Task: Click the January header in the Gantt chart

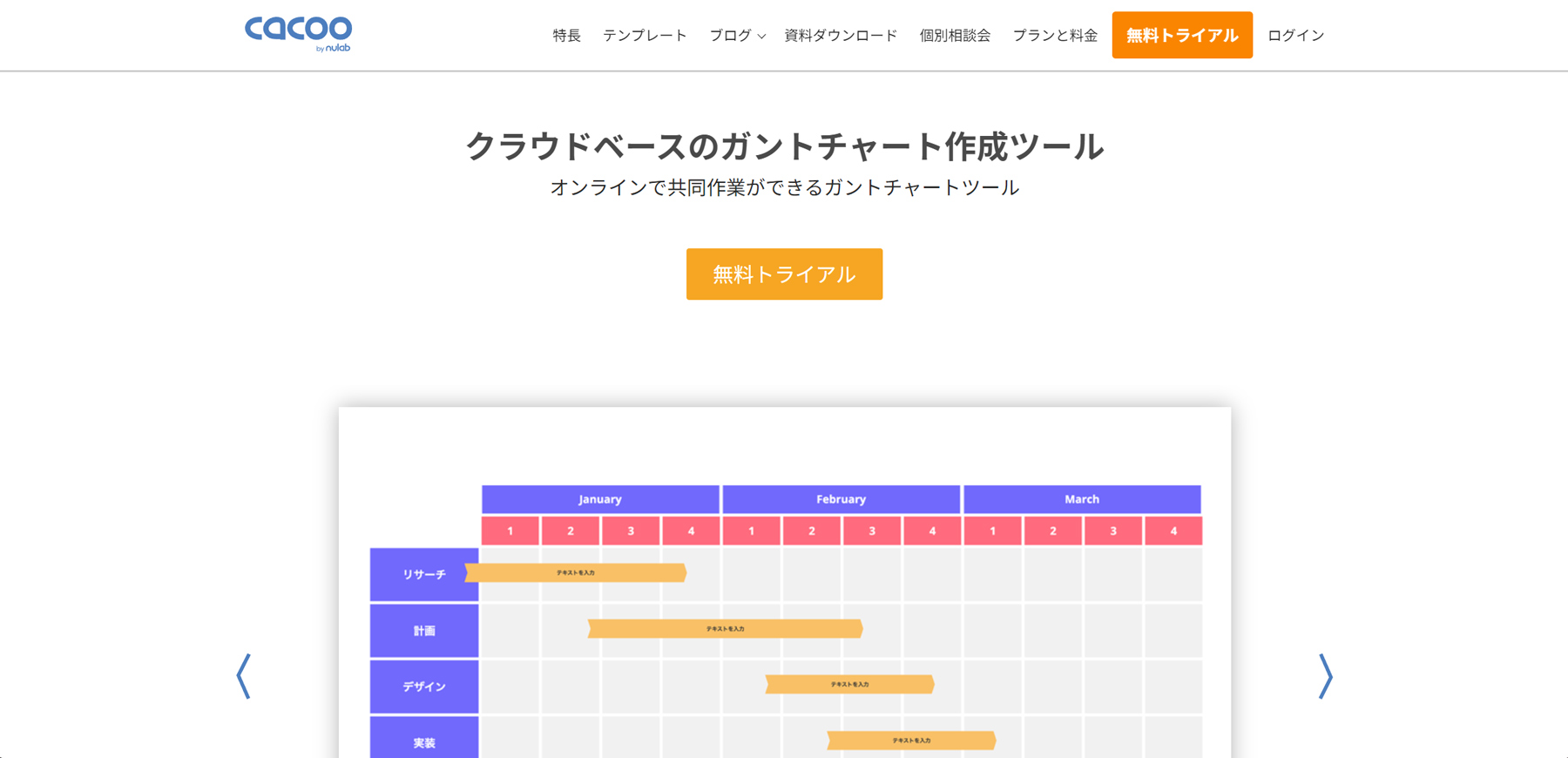Action: pos(600,499)
